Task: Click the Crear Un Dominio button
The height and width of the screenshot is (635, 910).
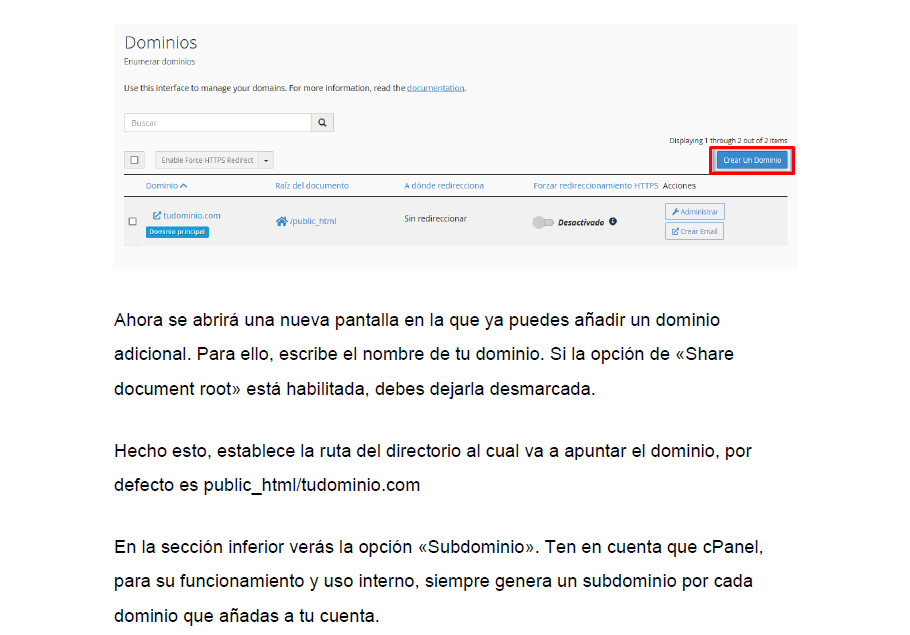Action: (752, 160)
